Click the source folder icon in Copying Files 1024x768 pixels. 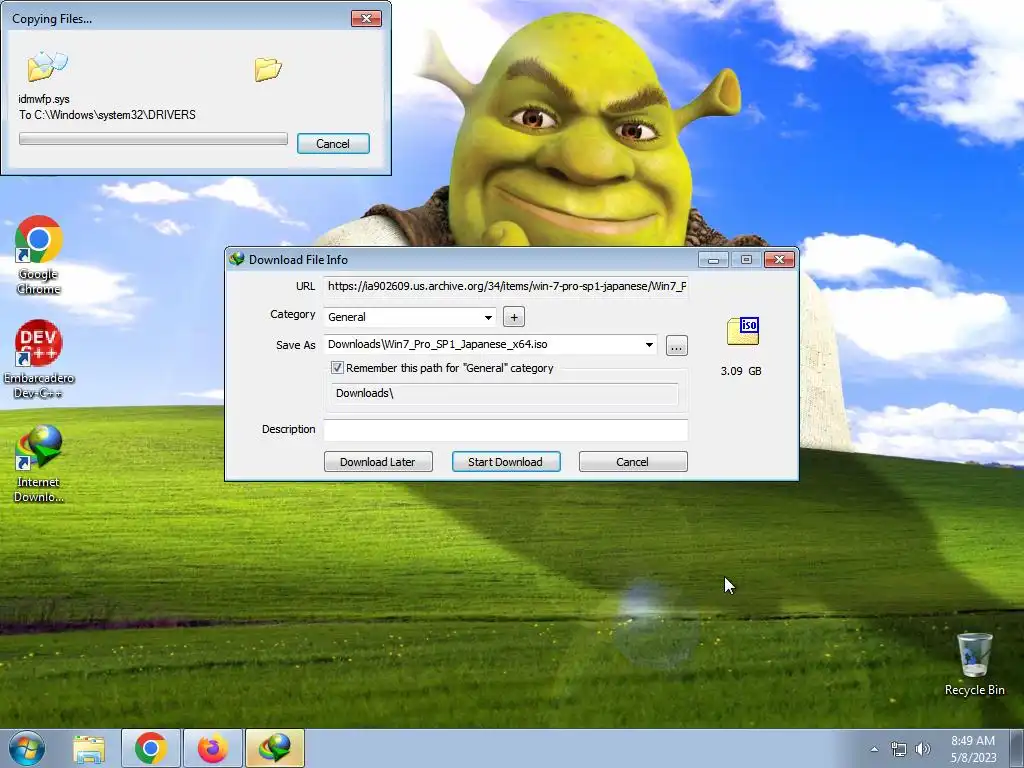(x=47, y=66)
